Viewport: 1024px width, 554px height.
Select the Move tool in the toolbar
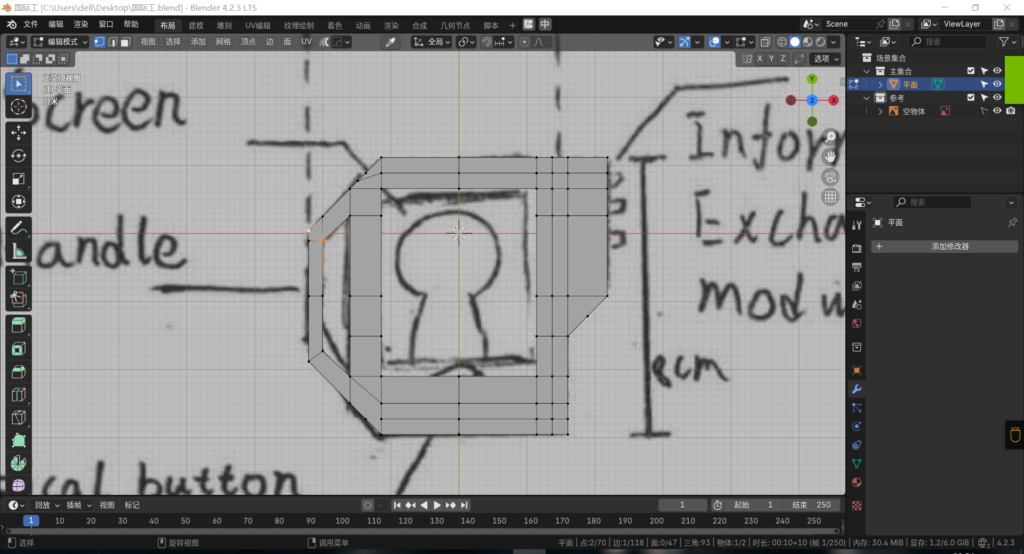[19, 131]
